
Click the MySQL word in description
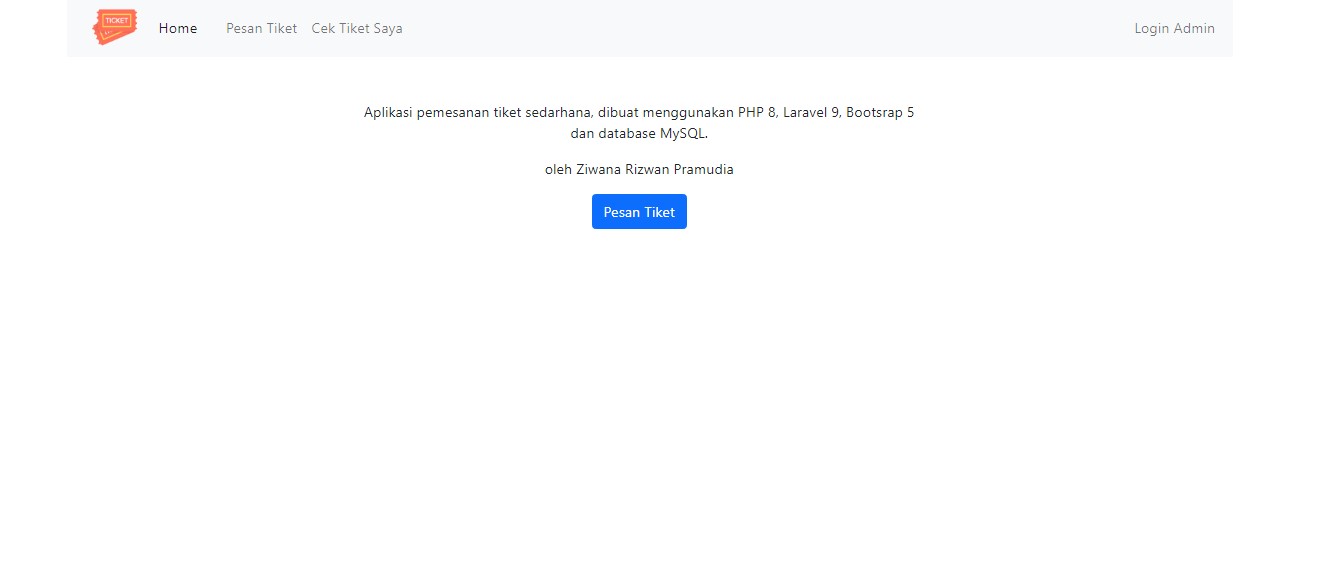click(x=682, y=134)
